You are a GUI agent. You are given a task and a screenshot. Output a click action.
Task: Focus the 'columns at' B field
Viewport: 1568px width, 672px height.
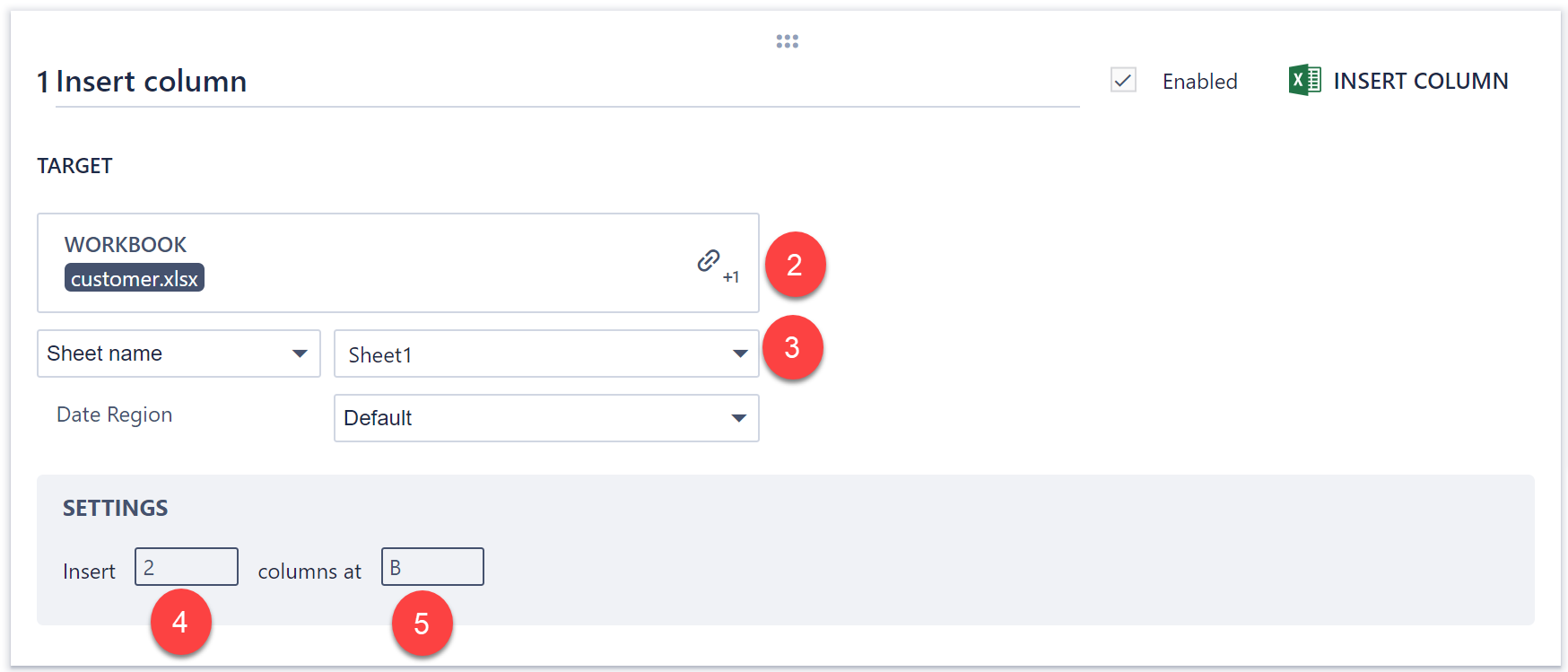pos(432,567)
